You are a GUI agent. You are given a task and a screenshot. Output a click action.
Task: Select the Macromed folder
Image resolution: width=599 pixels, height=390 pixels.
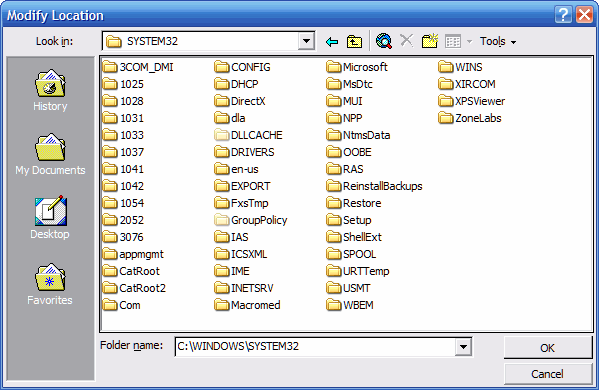247,305
